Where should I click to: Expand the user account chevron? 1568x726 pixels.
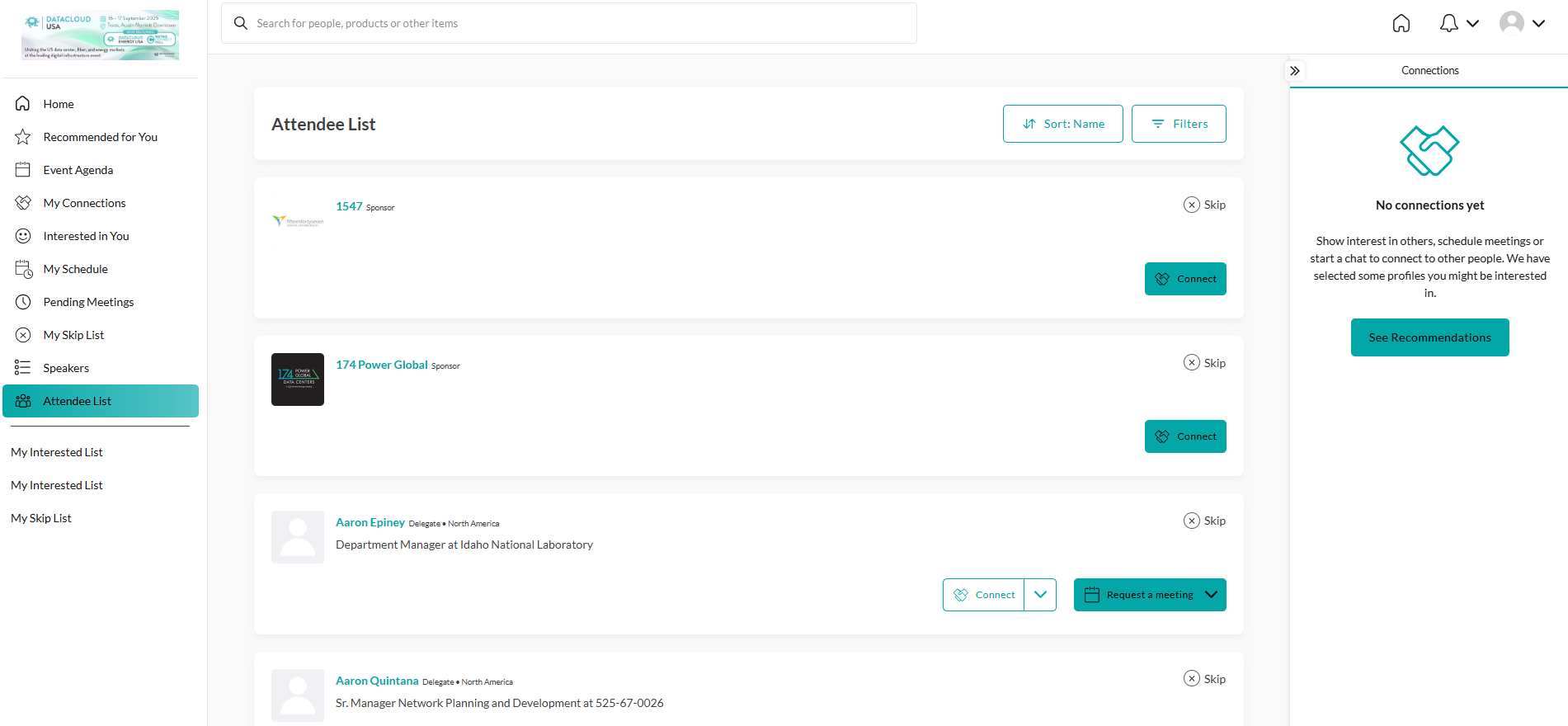(x=1538, y=23)
